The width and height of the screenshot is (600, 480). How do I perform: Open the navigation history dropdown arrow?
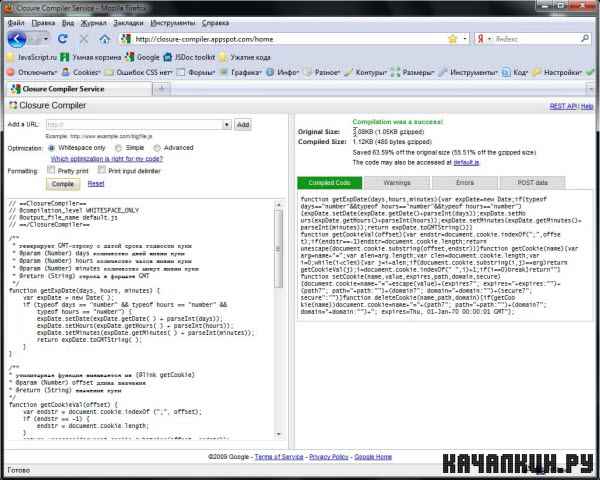tap(46, 39)
